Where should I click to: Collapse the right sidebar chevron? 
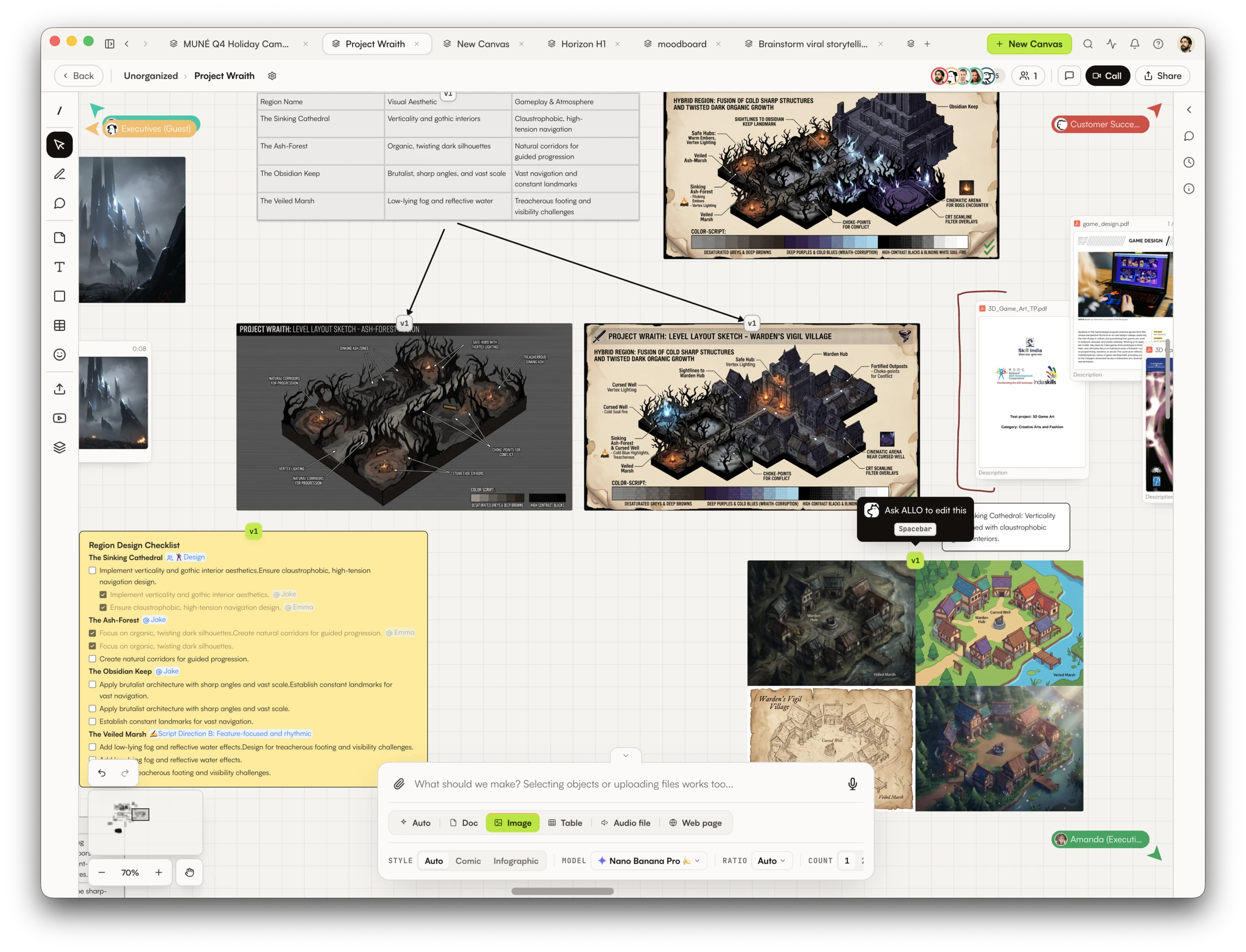[x=1189, y=110]
